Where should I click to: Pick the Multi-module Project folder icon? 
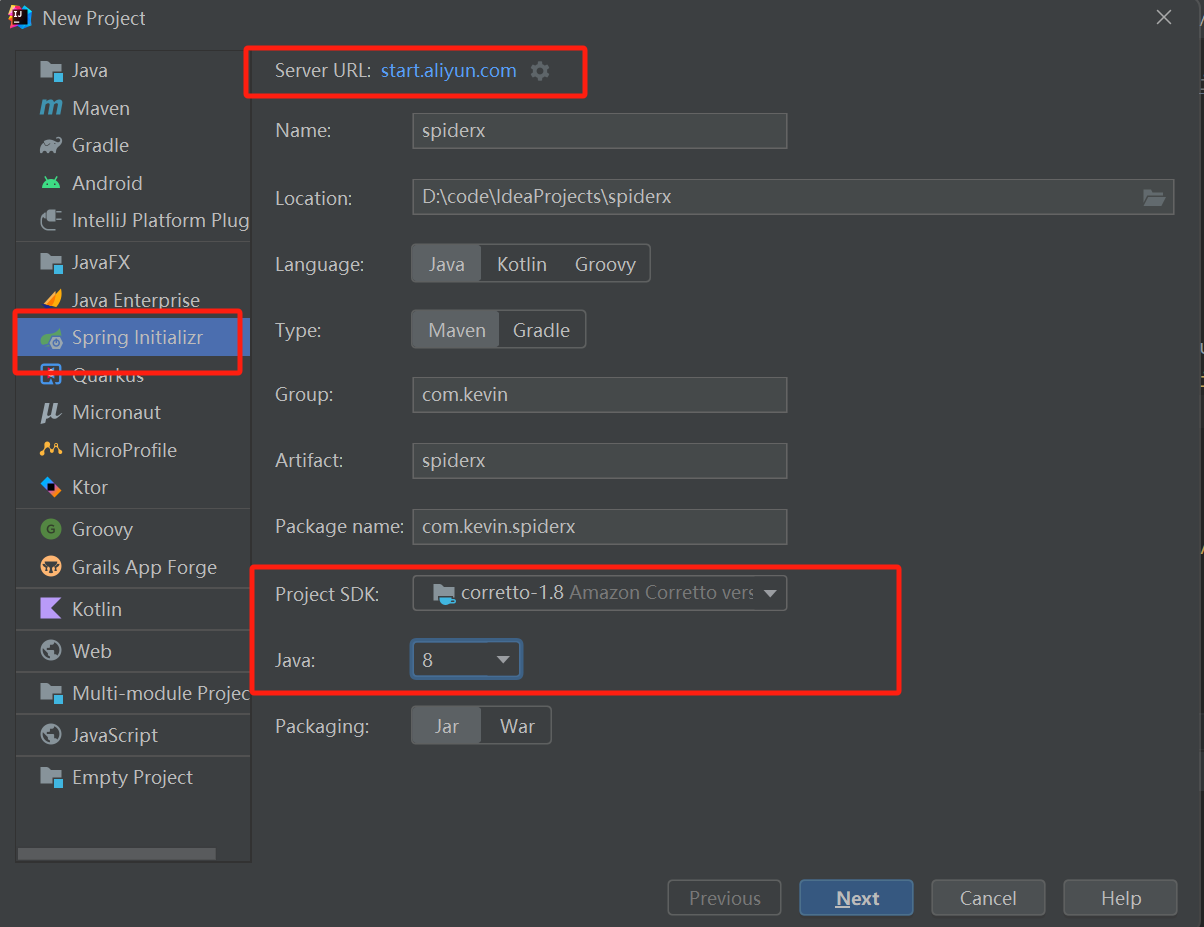click(51, 693)
